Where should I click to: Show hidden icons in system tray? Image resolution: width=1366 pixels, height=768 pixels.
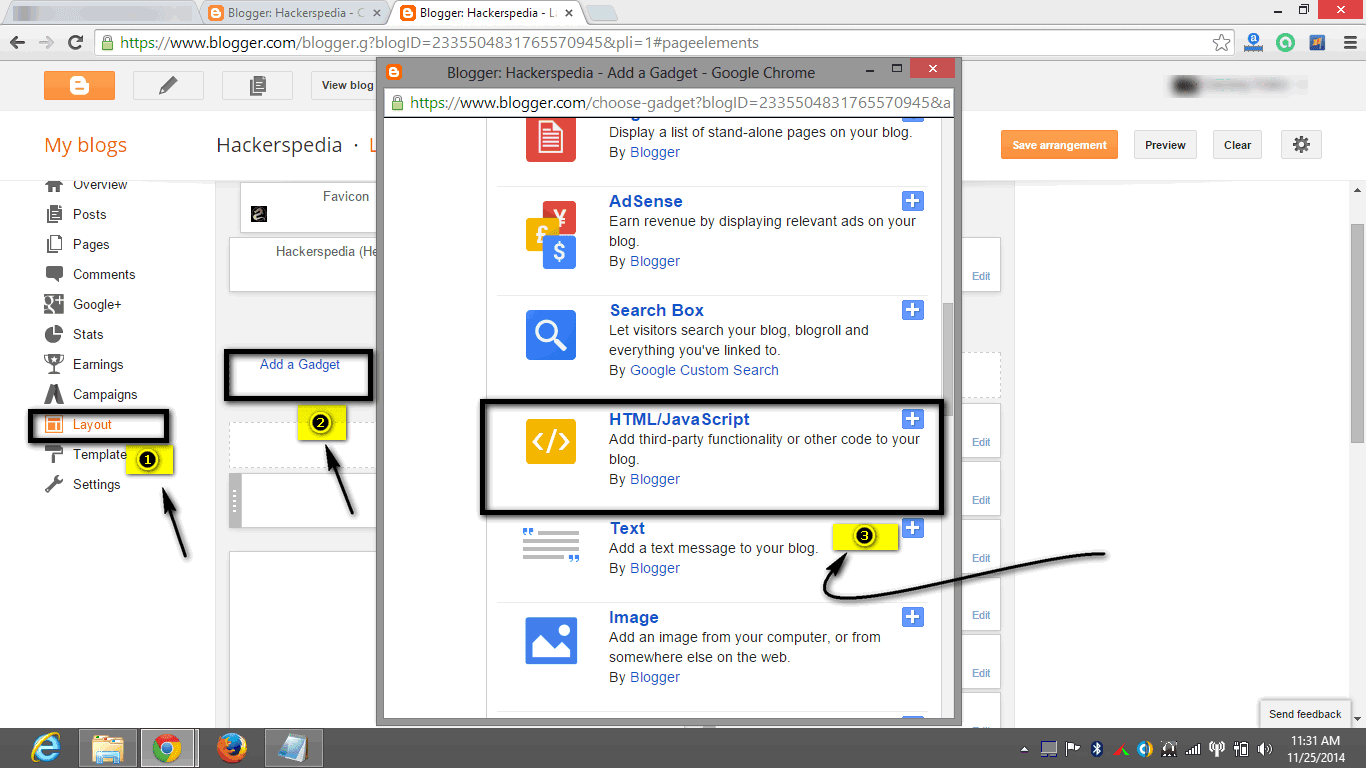coord(1024,749)
